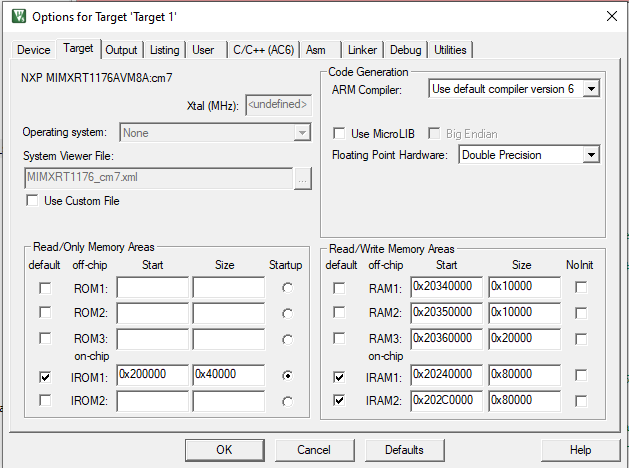Uncheck the IROM1 default checkbox

click(x=44, y=377)
